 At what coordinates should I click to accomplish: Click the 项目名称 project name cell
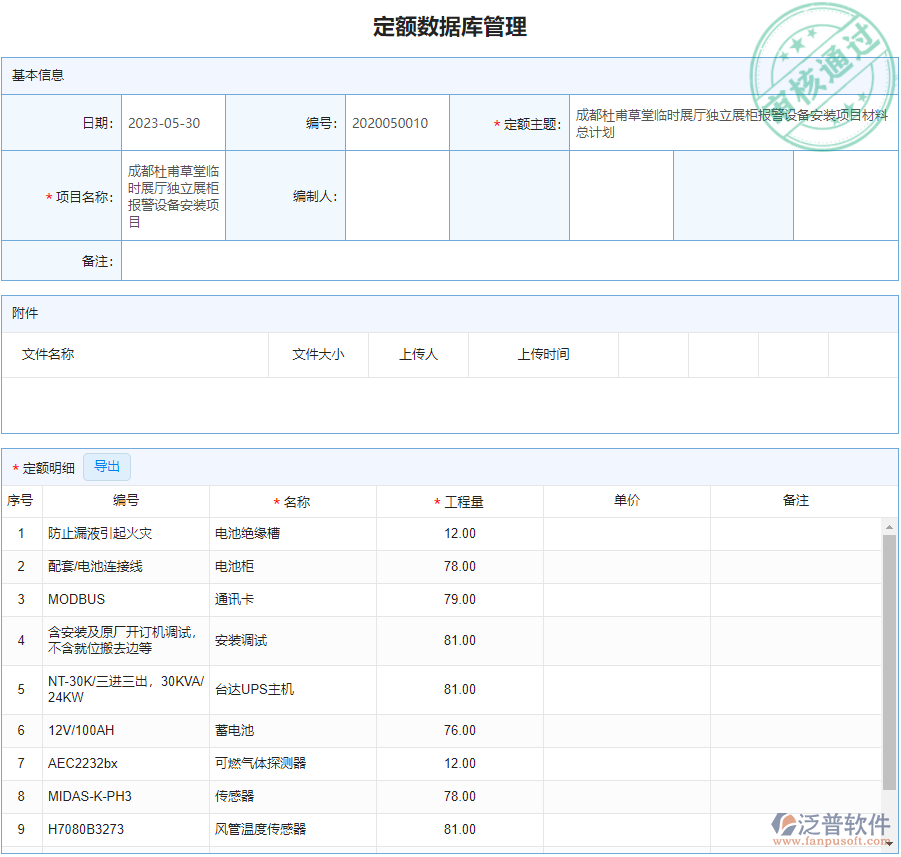click(173, 196)
